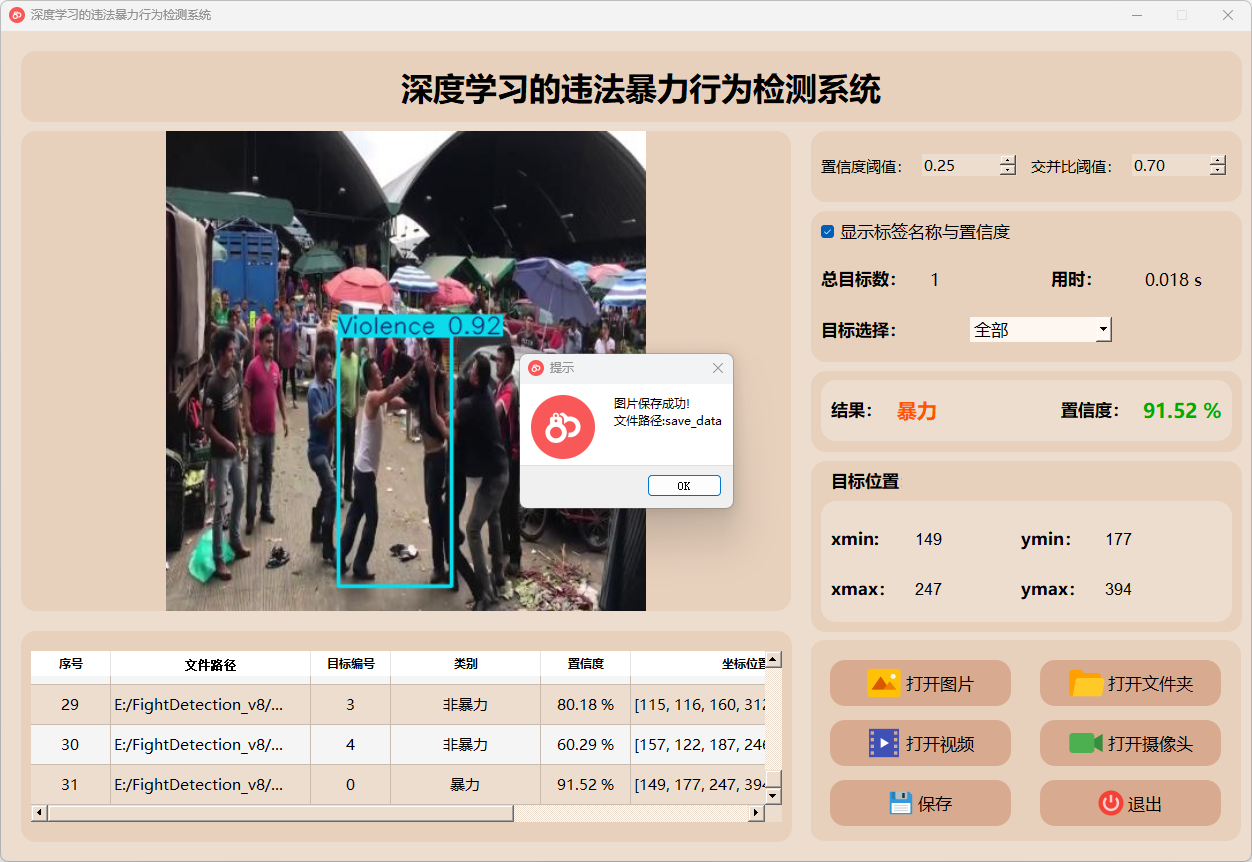This screenshot has height=862, width=1252.
Task: Click the red power icon on 退出
Action: point(1110,803)
